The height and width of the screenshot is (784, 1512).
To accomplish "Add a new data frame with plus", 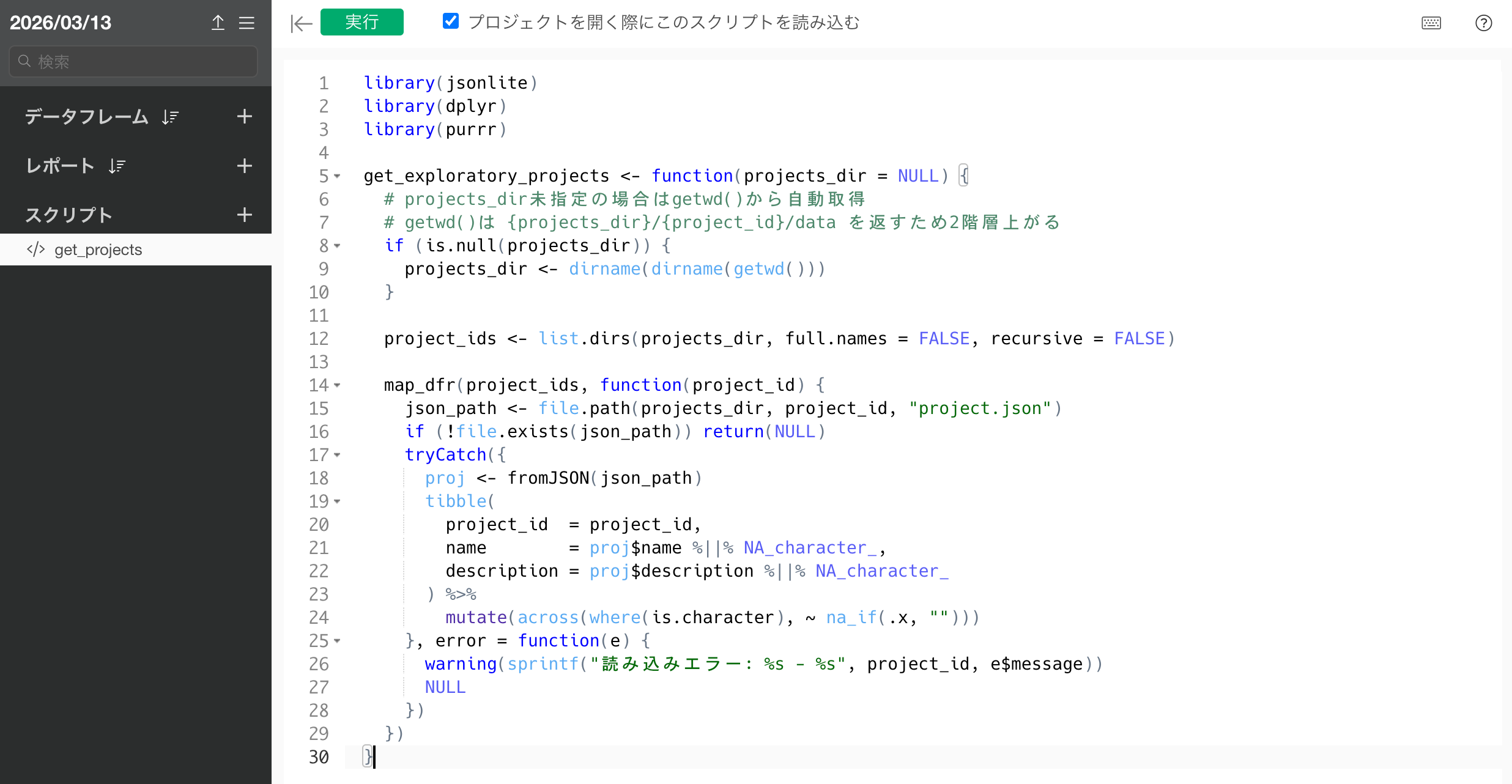I will (244, 116).
